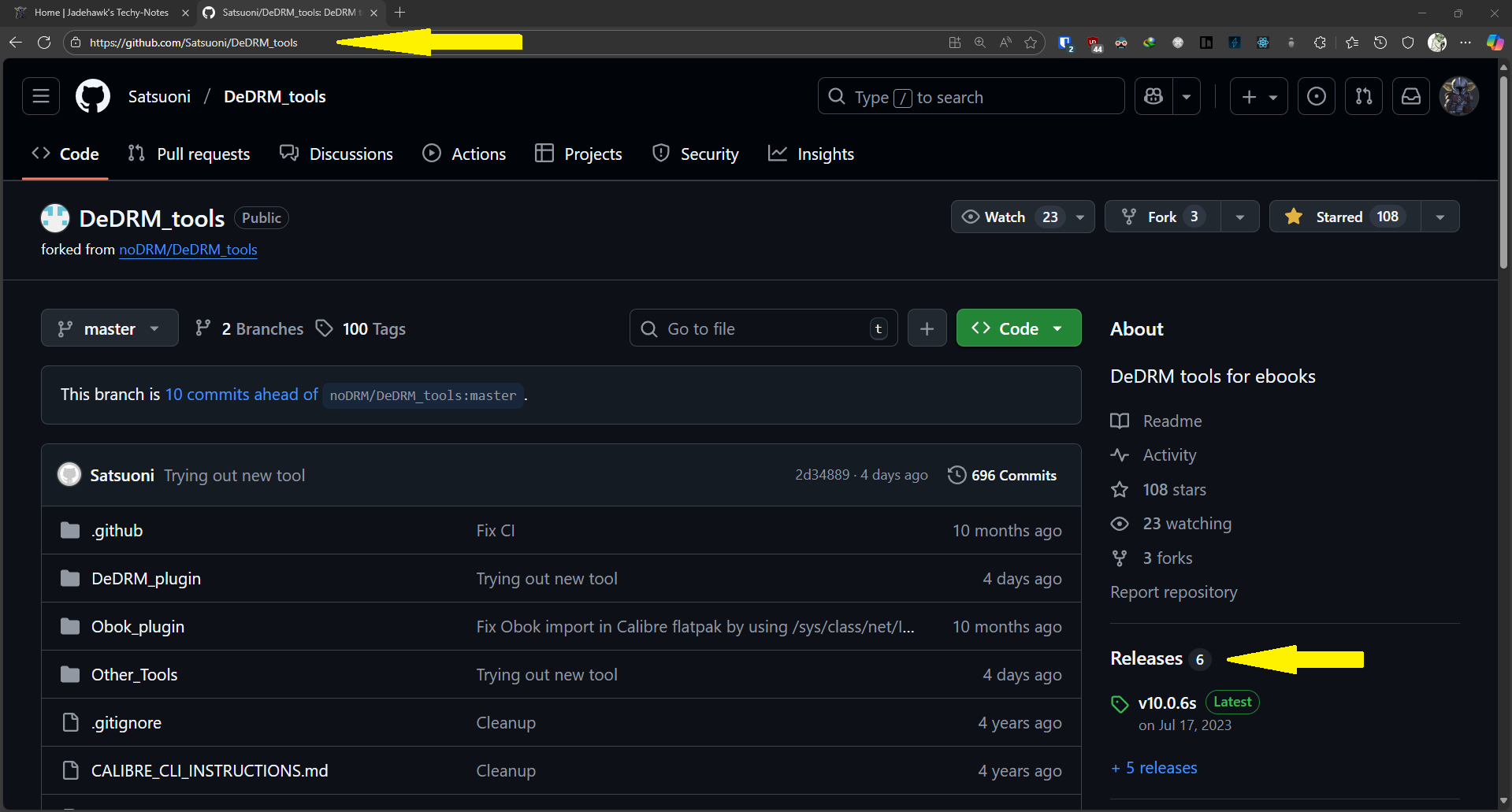Click the add file plus button
The height and width of the screenshot is (812, 1512).
[927, 328]
